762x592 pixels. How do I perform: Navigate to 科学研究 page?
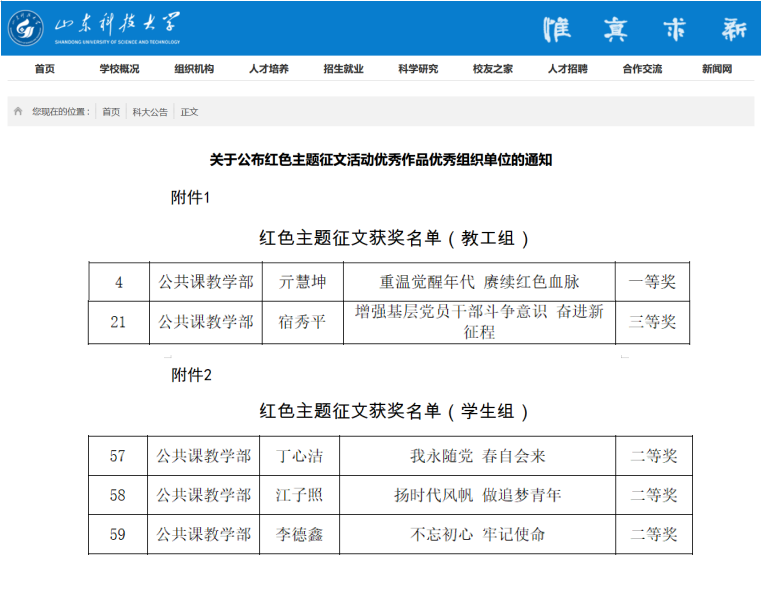(x=418, y=69)
